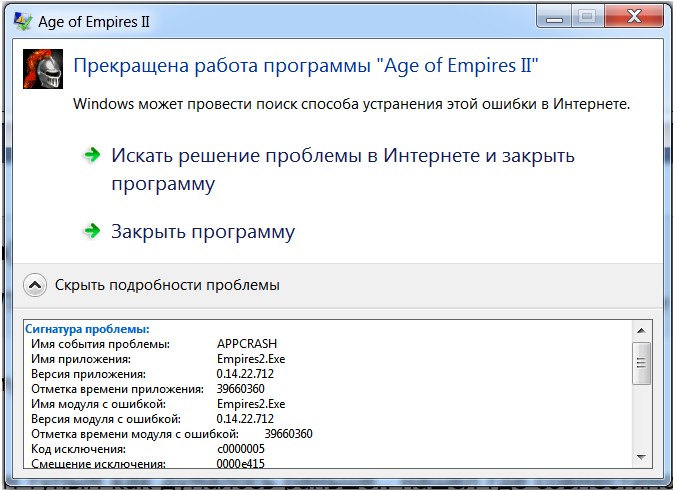Click the 'Сигнатура проблемы:' heading

87,329
